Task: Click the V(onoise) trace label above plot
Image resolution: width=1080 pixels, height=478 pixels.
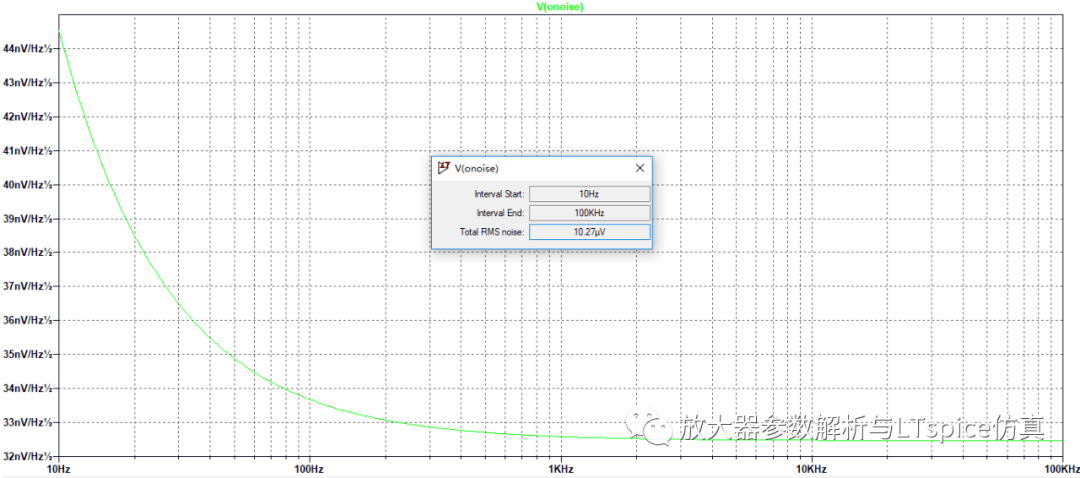Action: click(x=560, y=6)
